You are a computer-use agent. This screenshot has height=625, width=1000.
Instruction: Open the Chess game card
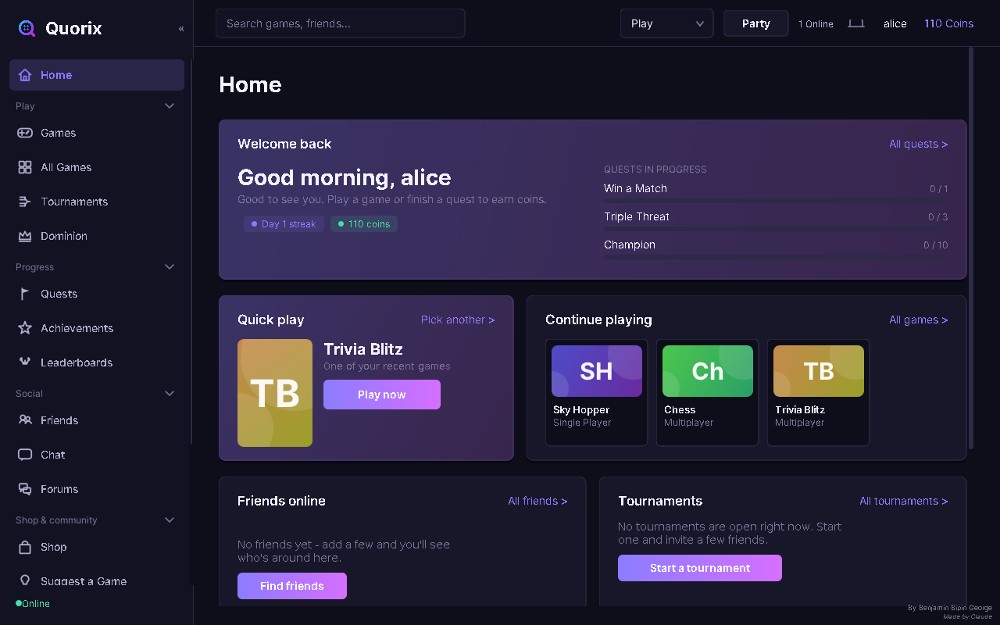[707, 392]
